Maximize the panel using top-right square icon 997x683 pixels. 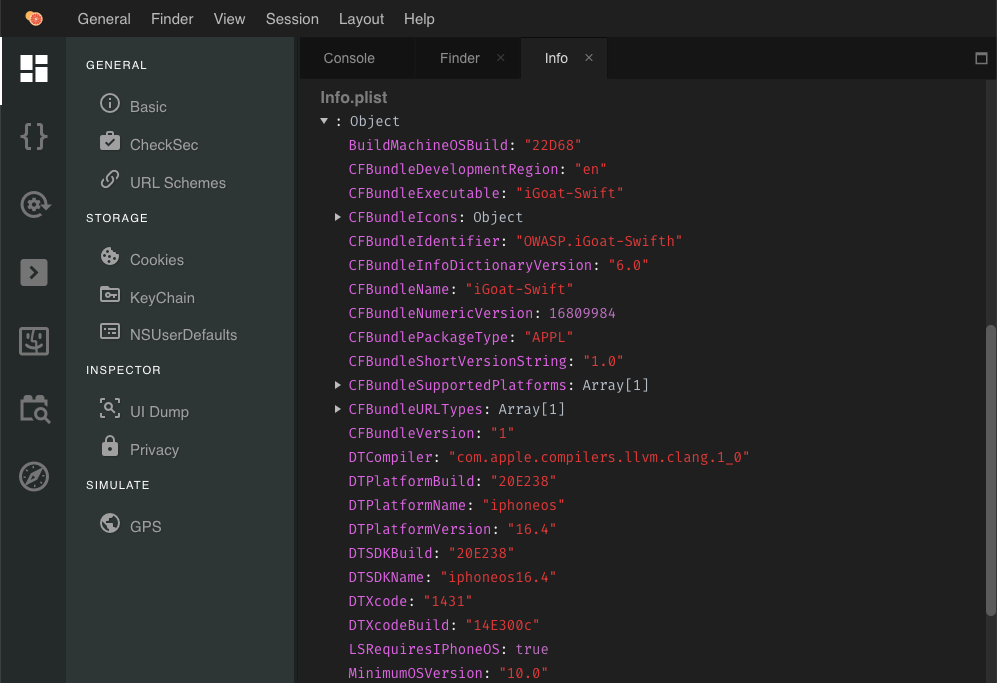(981, 58)
